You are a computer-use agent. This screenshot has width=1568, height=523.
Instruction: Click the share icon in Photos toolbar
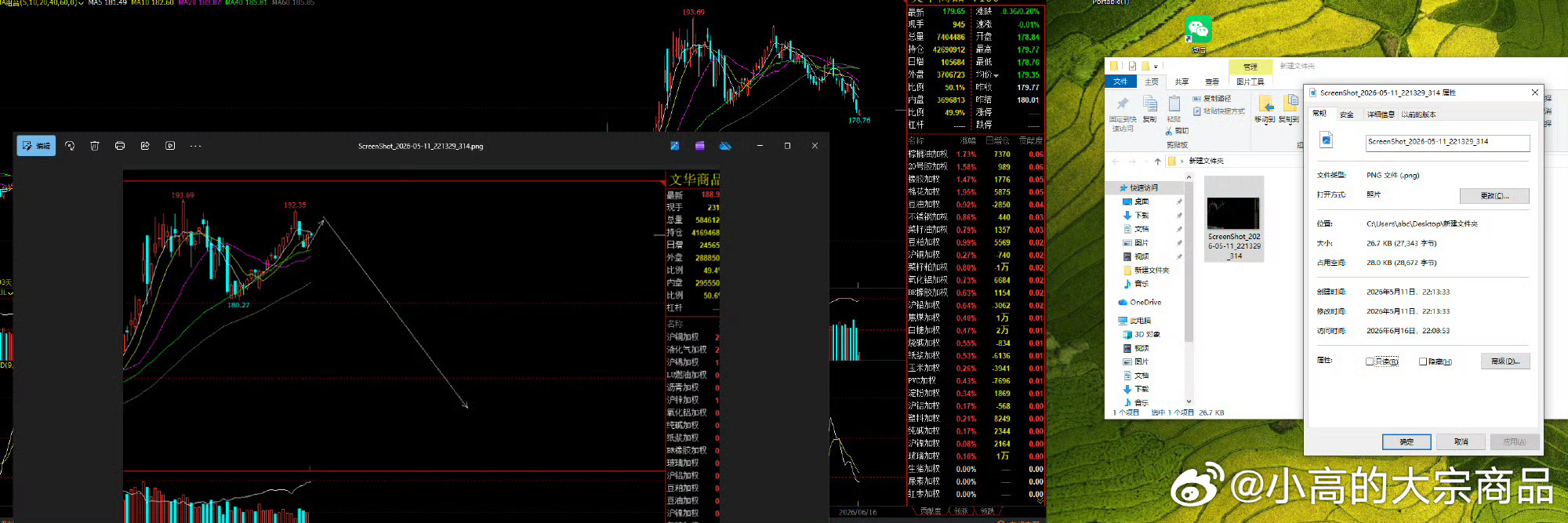click(145, 146)
